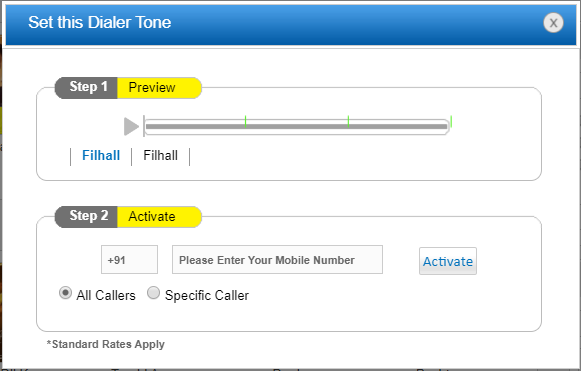581x371 pixels.
Task: Seek within the gray preview progress bar
Action: coord(296,127)
